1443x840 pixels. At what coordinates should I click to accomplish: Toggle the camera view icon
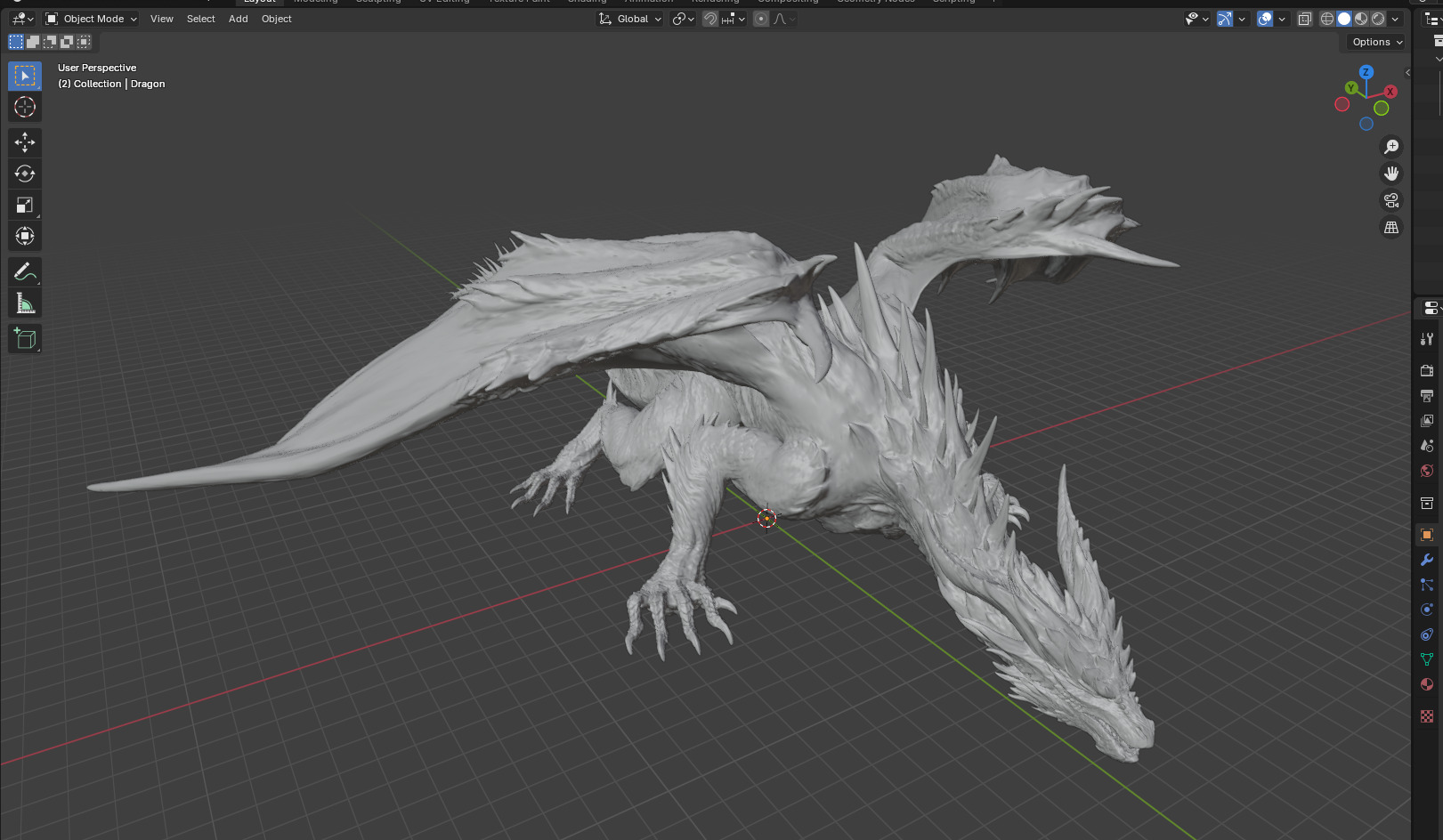1391,200
